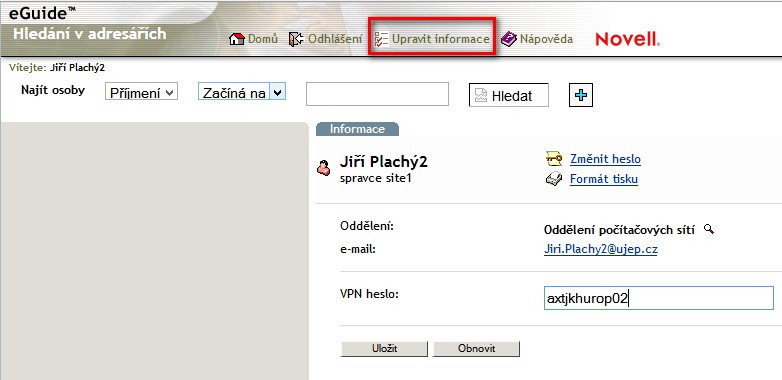Click the Upravit informace checklist icon
782x380 pixels.
point(382,39)
